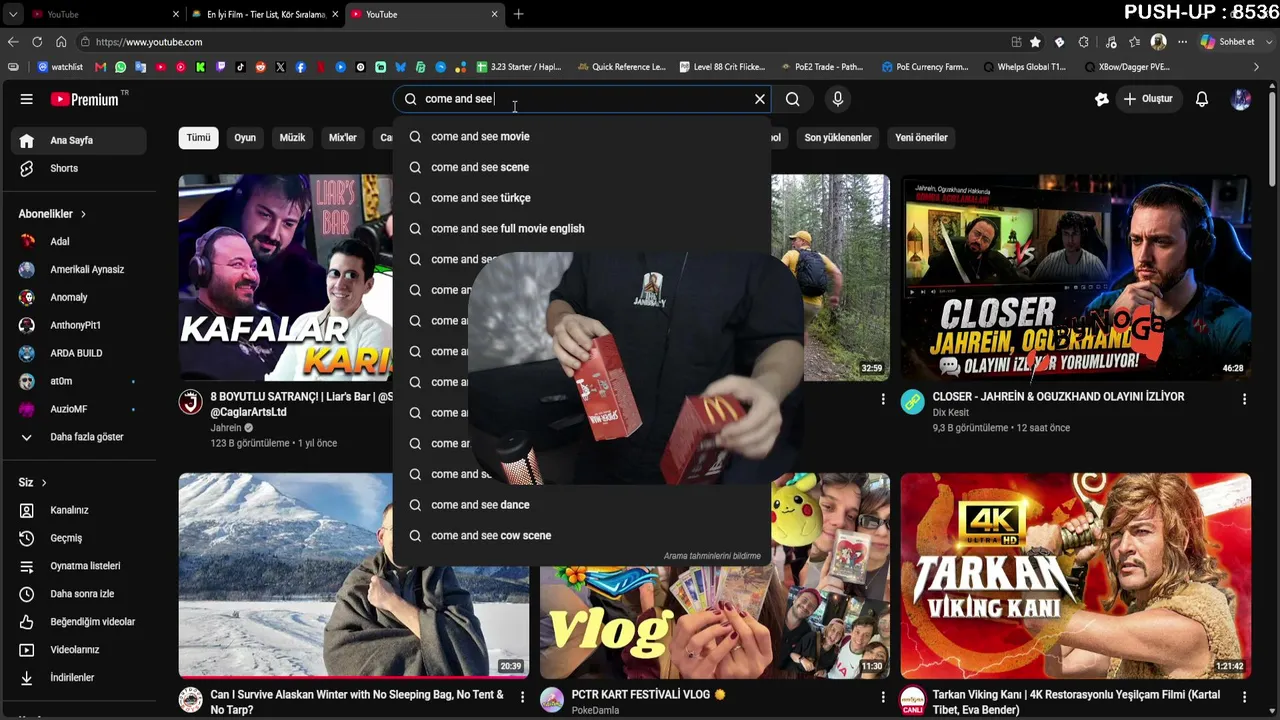Click Arama tahminlerini bildirme link
This screenshot has width=1280, height=720.
pos(712,556)
